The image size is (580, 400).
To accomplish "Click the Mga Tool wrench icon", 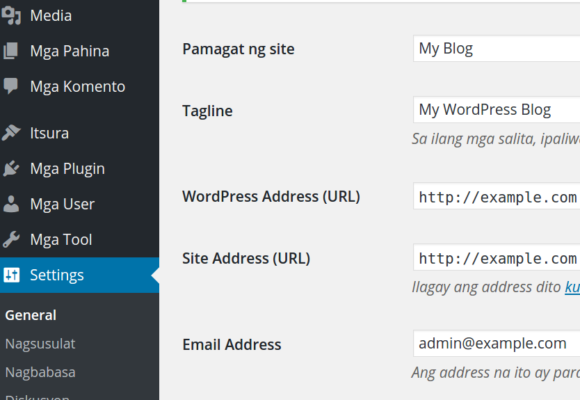I will (x=11, y=239).
